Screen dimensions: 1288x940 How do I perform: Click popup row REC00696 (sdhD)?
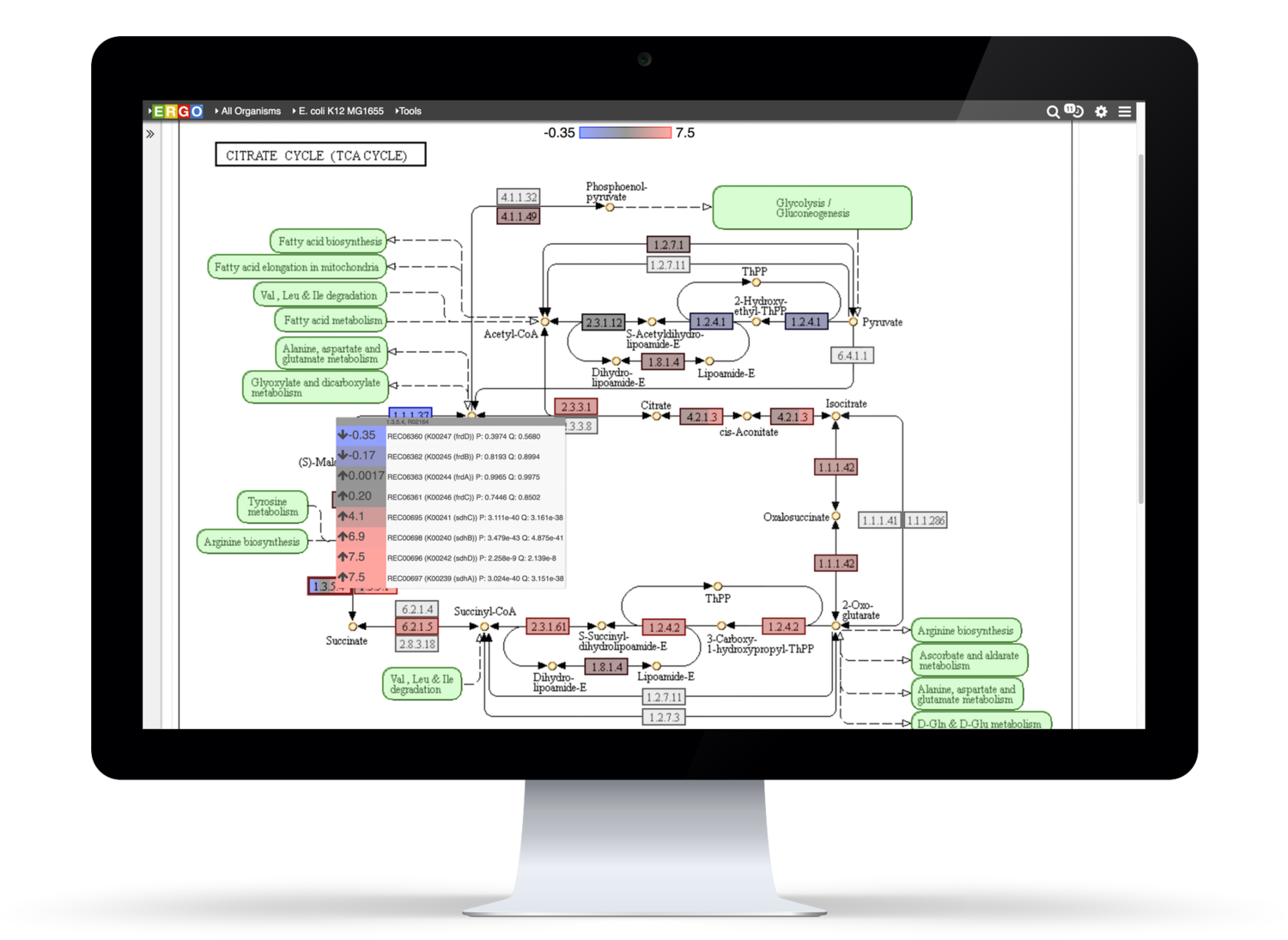pos(451,558)
